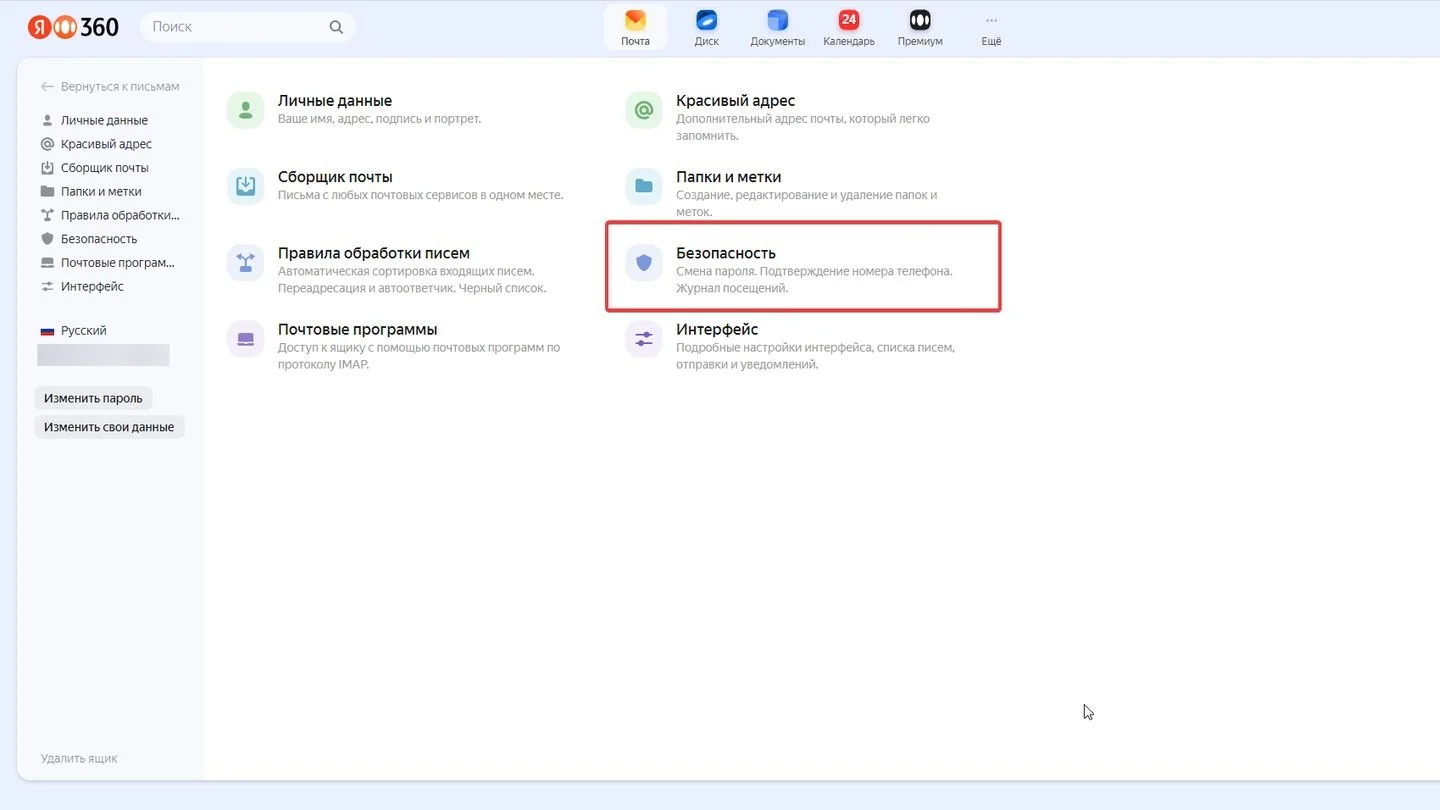Click the Интерфейс sliders tile icon
The height and width of the screenshot is (810, 1440).
pyautogui.click(x=644, y=339)
